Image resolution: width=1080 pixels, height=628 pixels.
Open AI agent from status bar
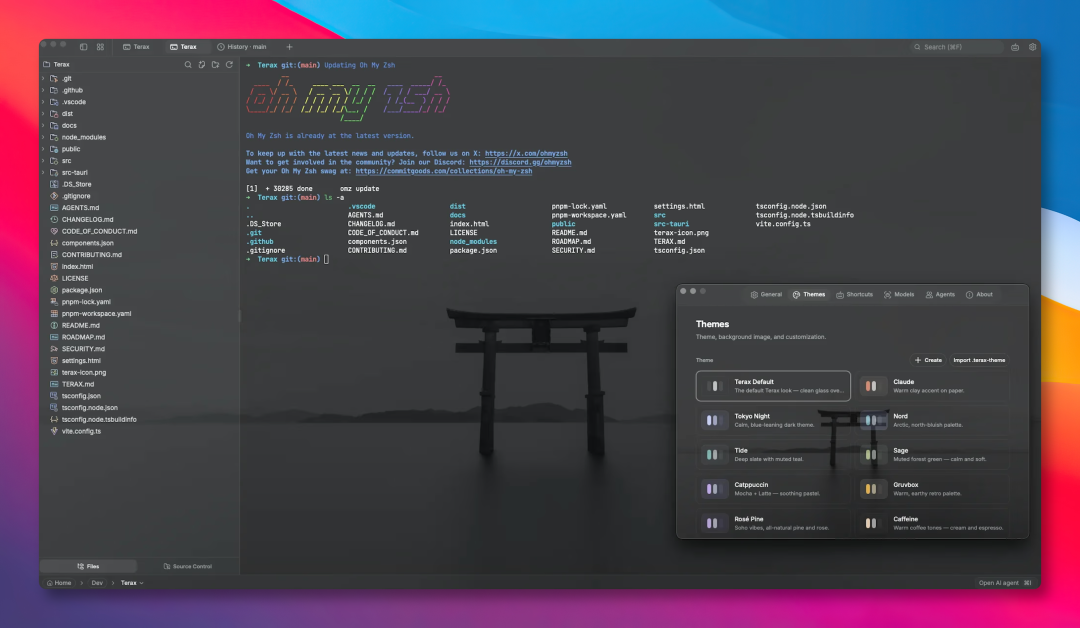point(1005,583)
